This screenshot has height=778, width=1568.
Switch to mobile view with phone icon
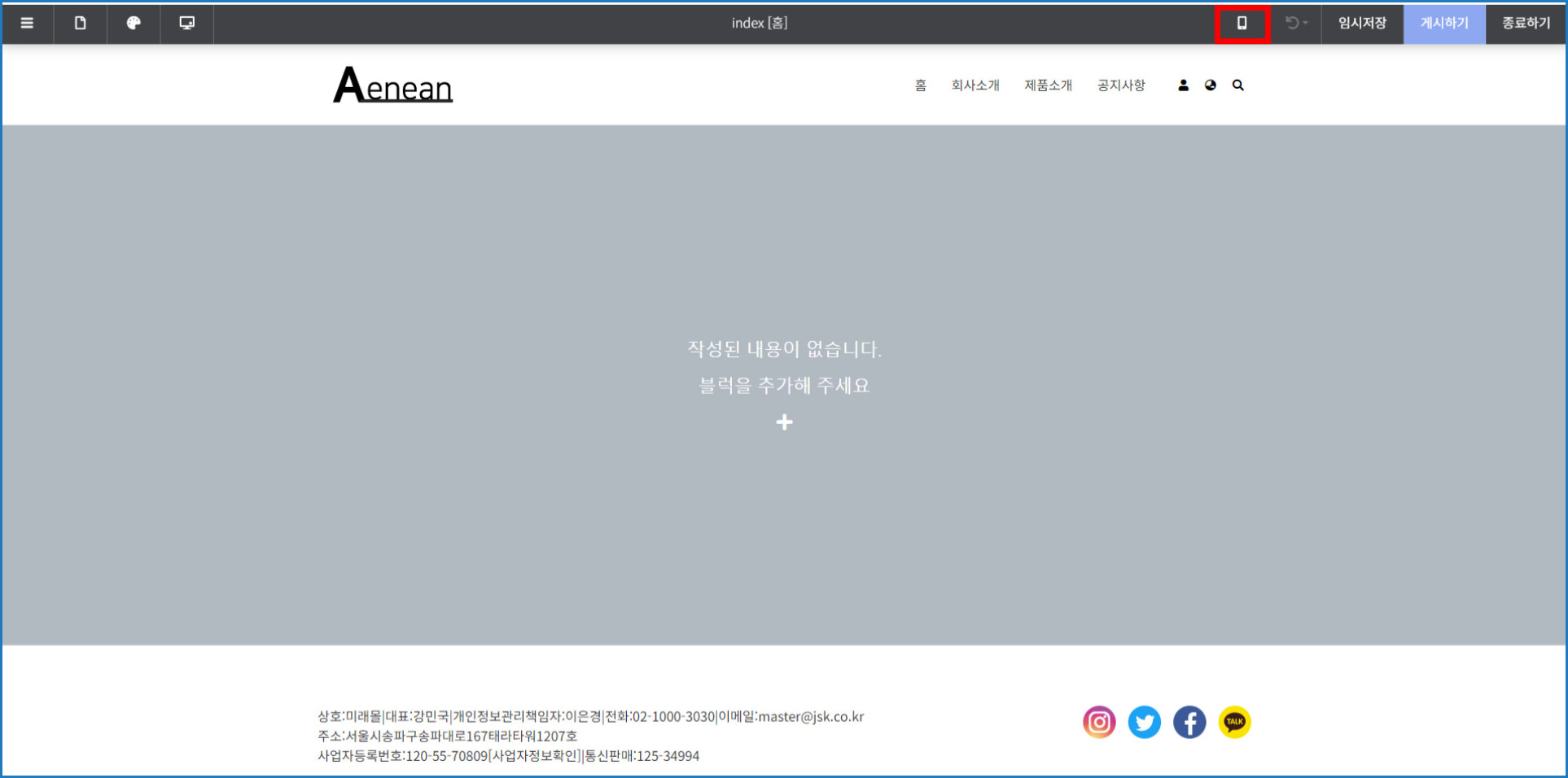pos(1242,24)
